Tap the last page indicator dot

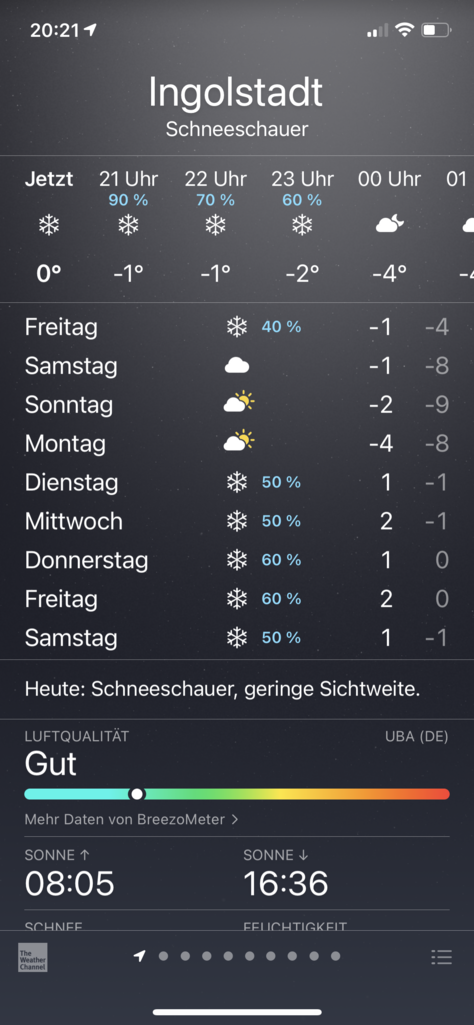pyautogui.click(x=335, y=956)
